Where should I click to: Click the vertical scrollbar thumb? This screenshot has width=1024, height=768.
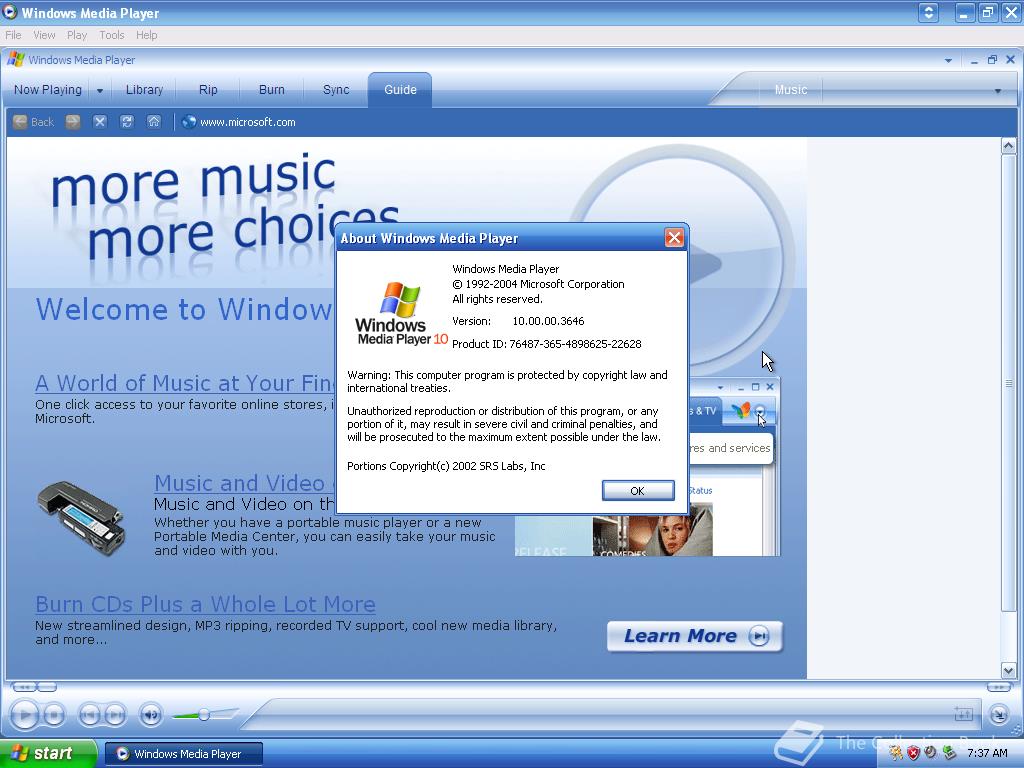(1008, 383)
